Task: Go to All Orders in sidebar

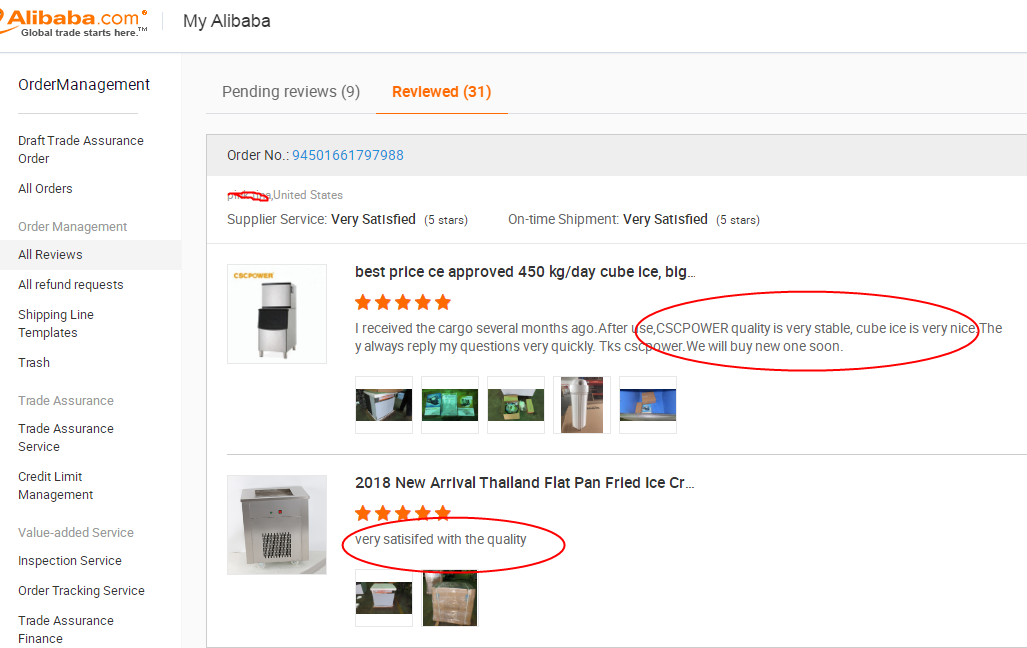Action: (45, 189)
